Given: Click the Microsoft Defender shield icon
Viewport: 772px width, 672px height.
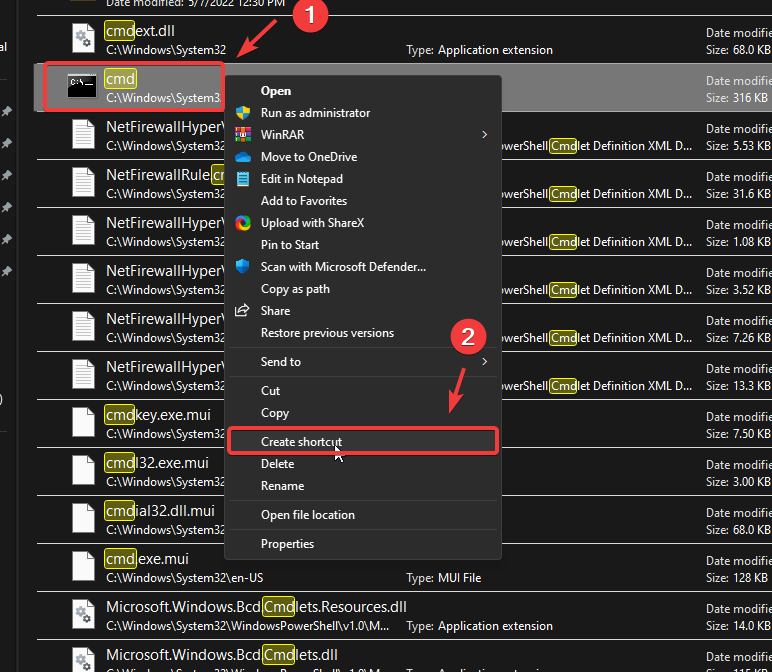Looking at the screenshot, I should click(x=243, y=266).
